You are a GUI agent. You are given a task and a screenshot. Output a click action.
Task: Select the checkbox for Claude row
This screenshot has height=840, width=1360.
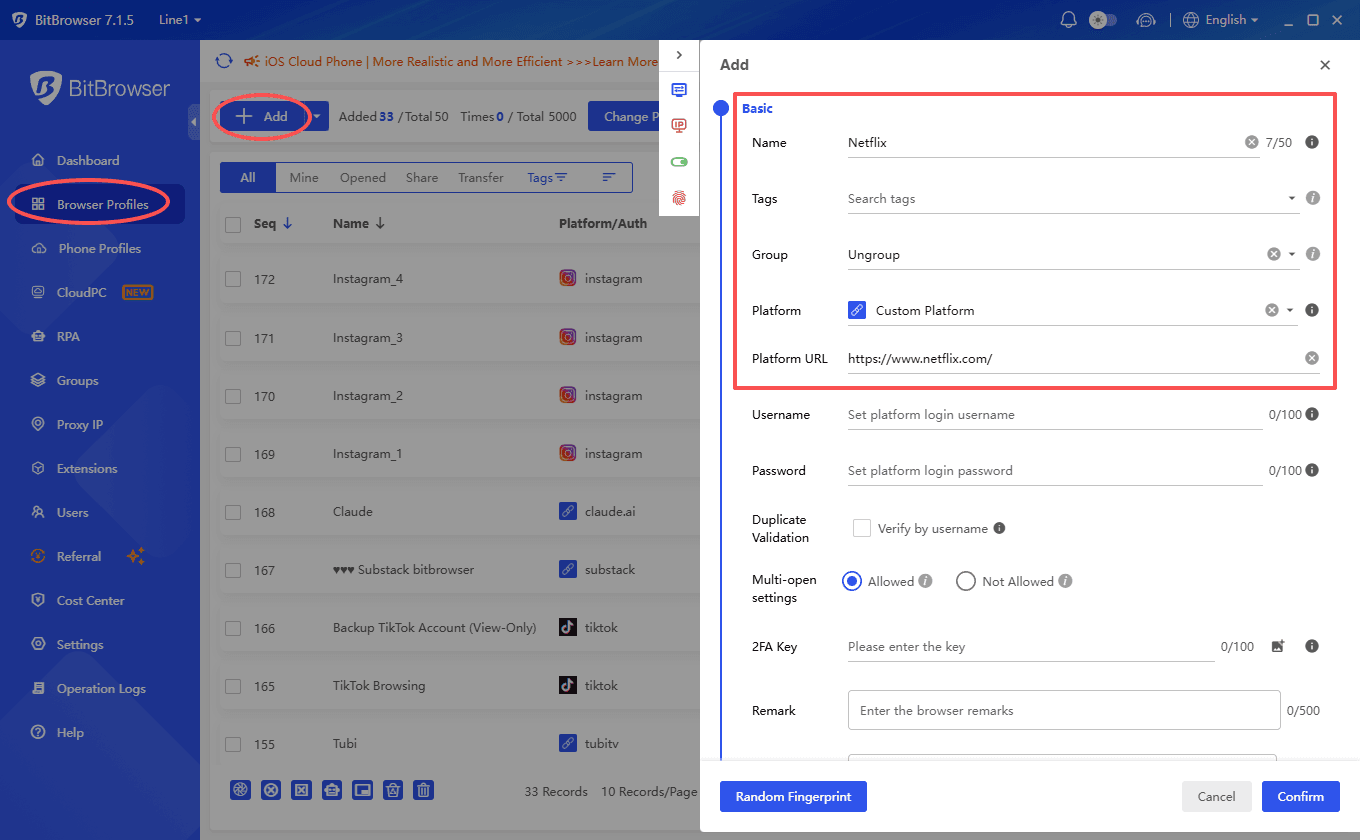(233, 512)
